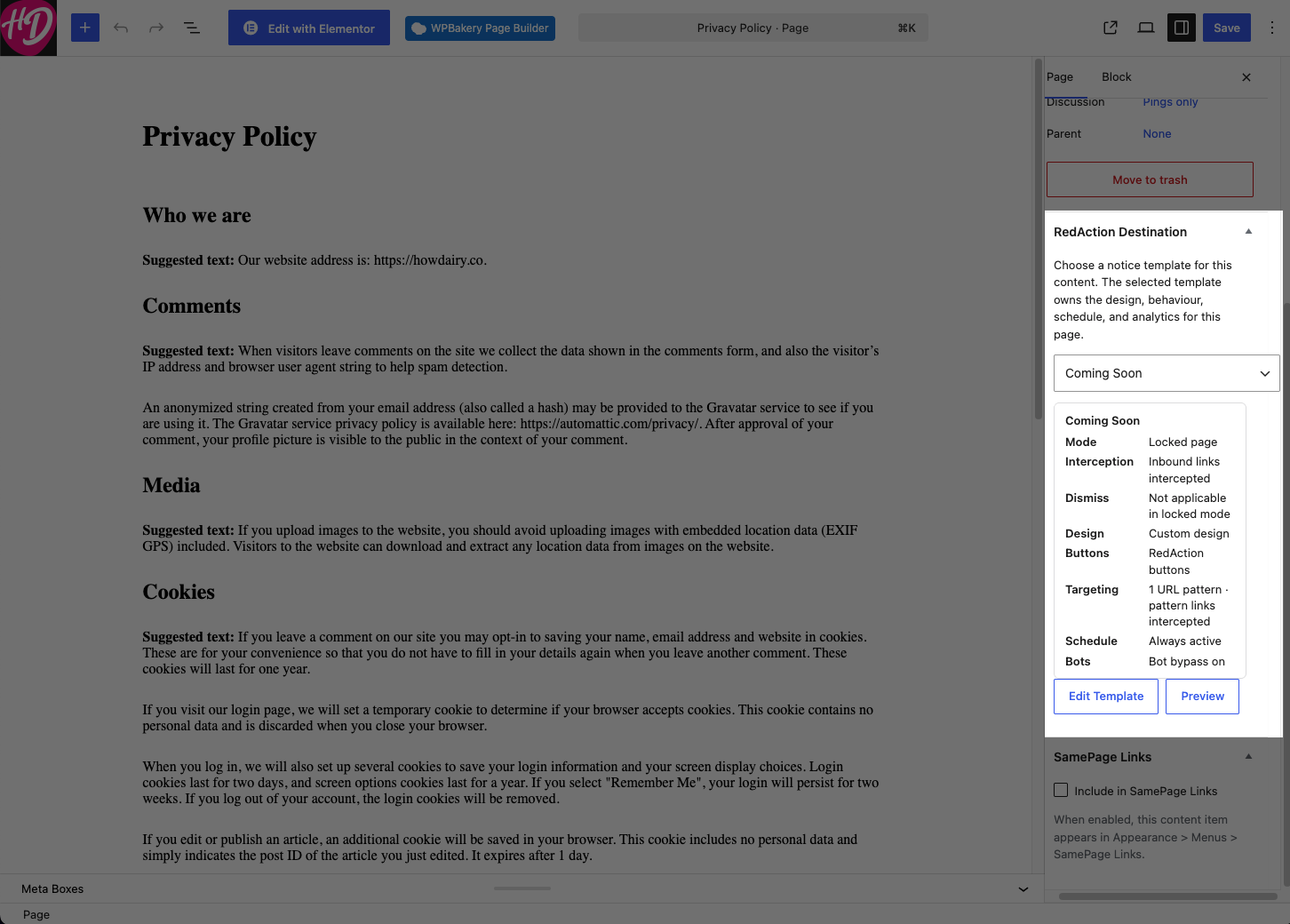
Task: Click the Privacy Policy page title
Action: (229, 137)
